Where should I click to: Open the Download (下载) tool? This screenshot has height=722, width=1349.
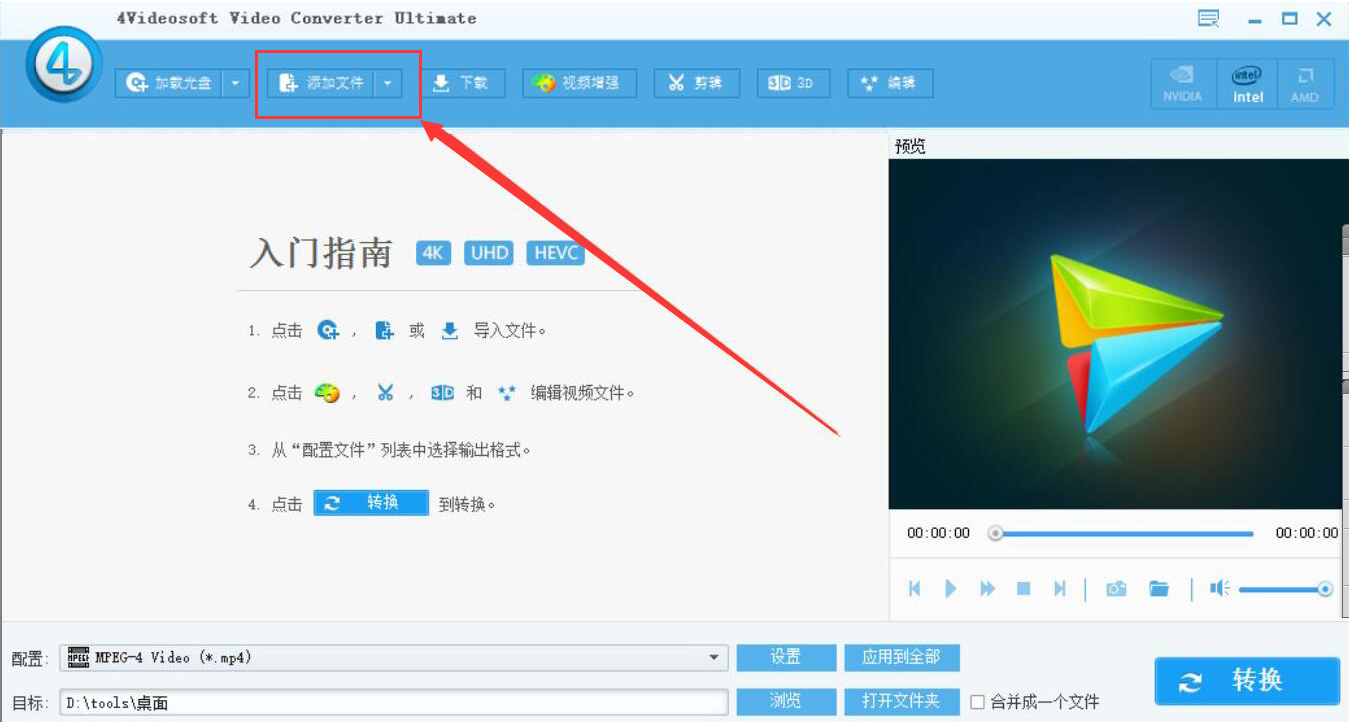(x=462, y=83)
